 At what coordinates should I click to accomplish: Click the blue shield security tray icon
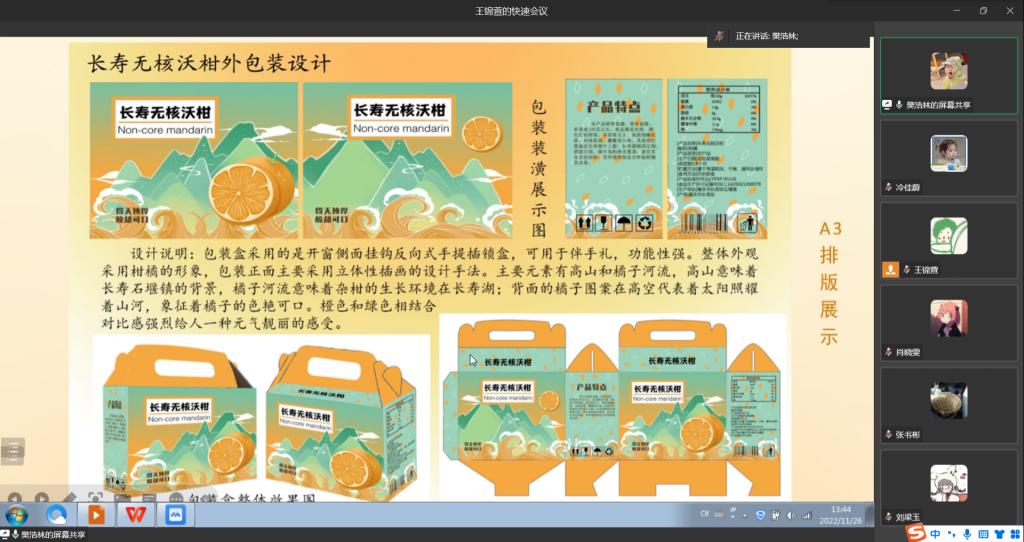[x=760, y=515]
